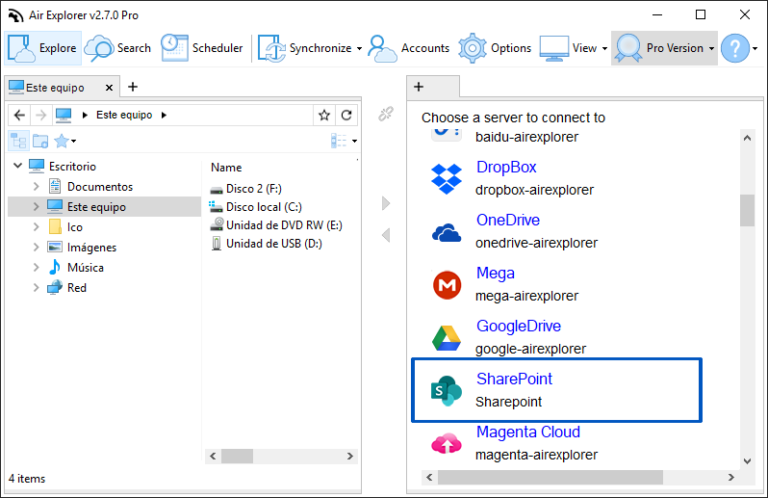This screenshot has width=768, height=498.
Task: Click the favorite star in address bar
Action: click(x=324, y=115)
